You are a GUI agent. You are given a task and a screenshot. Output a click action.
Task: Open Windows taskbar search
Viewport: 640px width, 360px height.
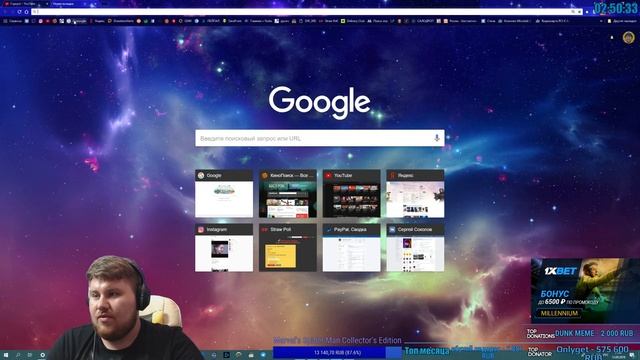click(x=18, y=355)
